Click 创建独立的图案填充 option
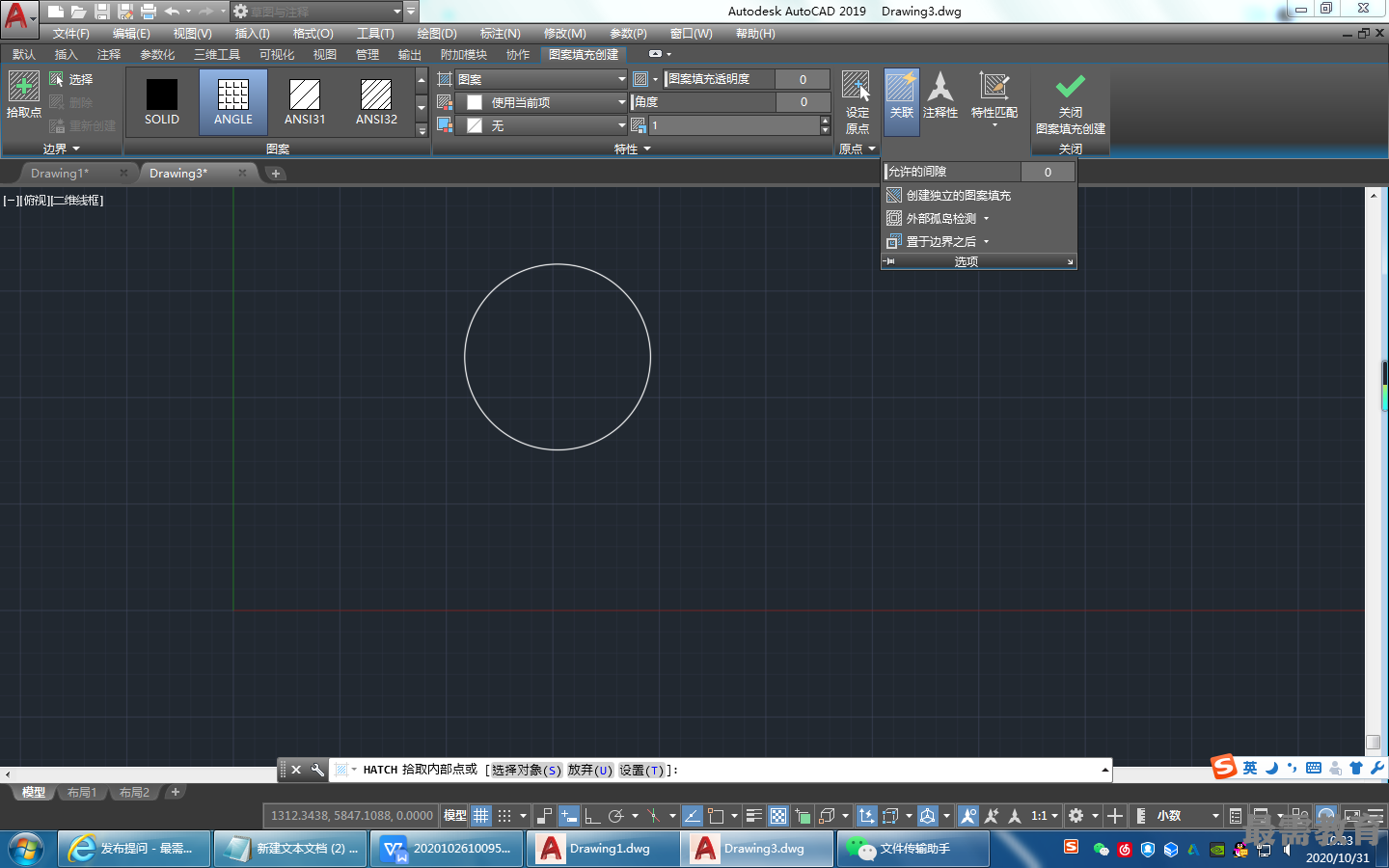1389x868 pixels. 949,195
